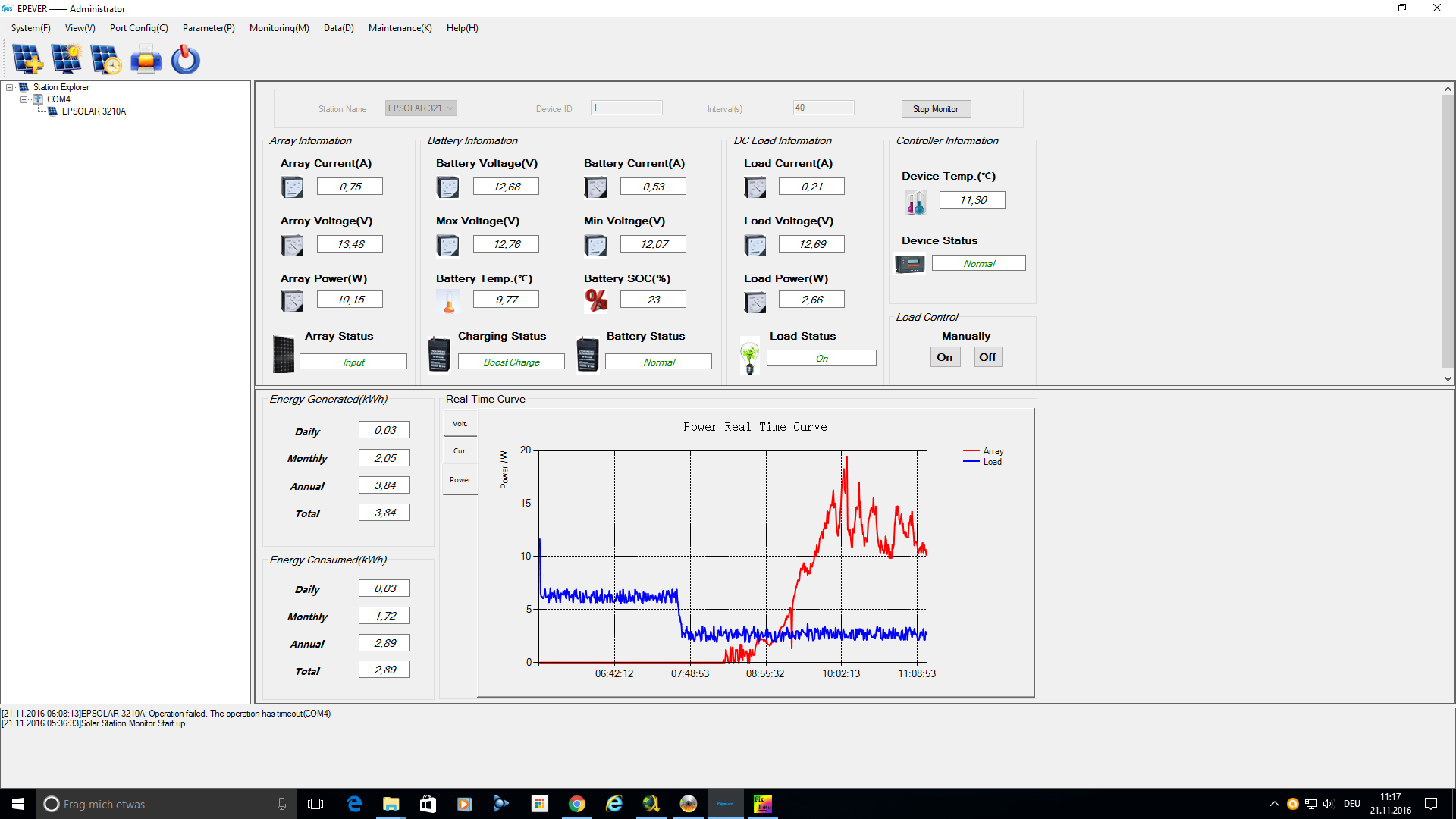
Task: Open the Station Name dropdown
Action: pos(450,108)
